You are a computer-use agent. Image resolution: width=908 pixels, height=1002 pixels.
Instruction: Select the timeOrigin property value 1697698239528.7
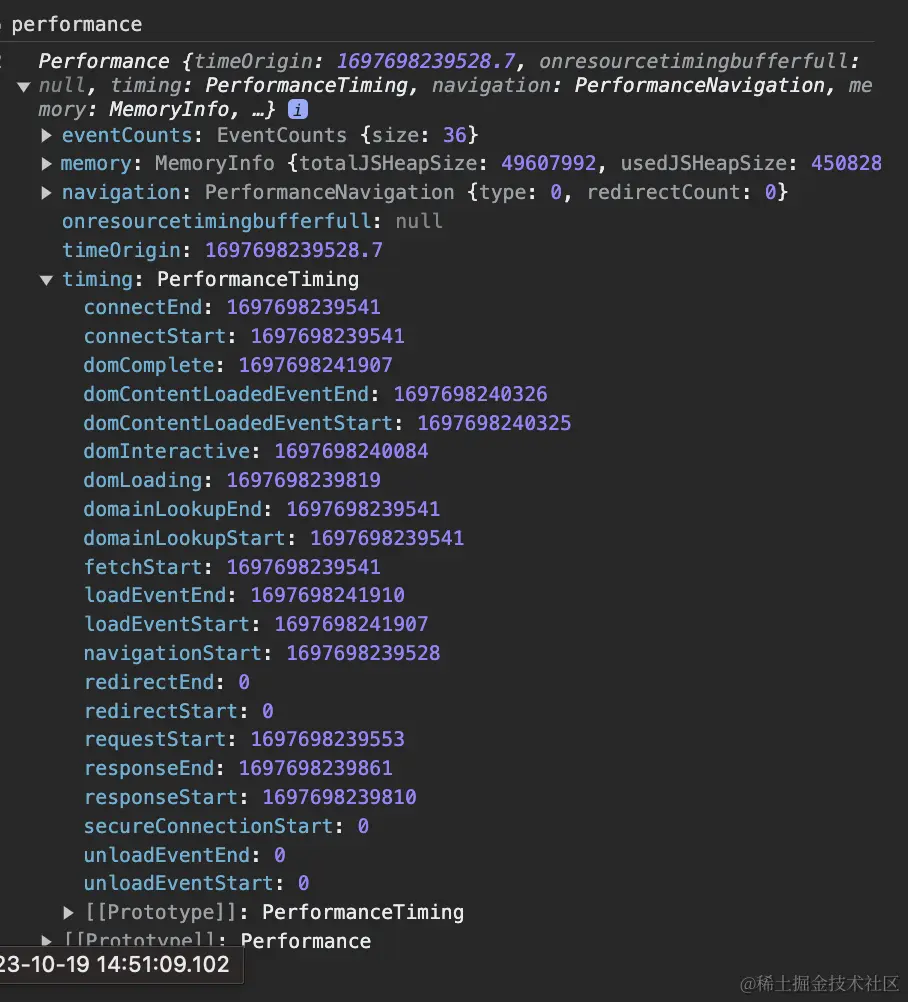(293, 250)
